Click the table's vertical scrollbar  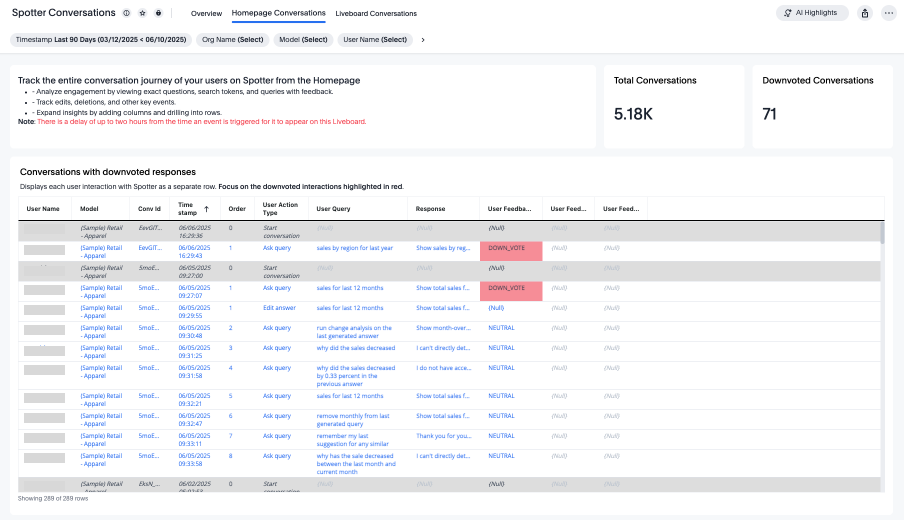882,232
